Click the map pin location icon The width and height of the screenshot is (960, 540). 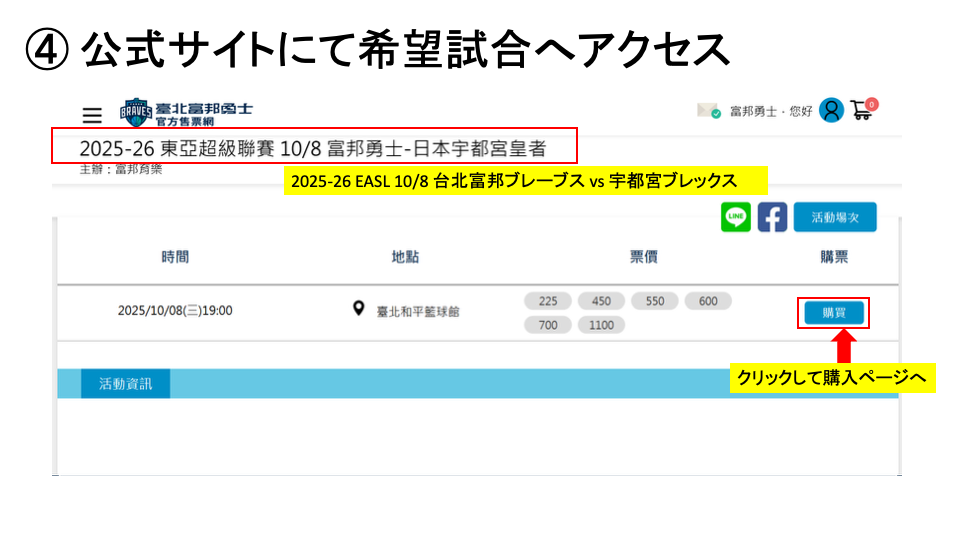359,309
